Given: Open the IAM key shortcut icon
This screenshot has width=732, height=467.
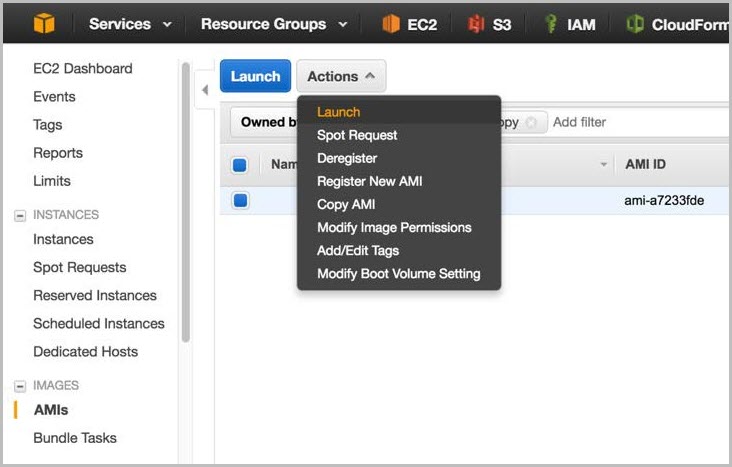Looking at the screenshot, I should pos(550,24).
